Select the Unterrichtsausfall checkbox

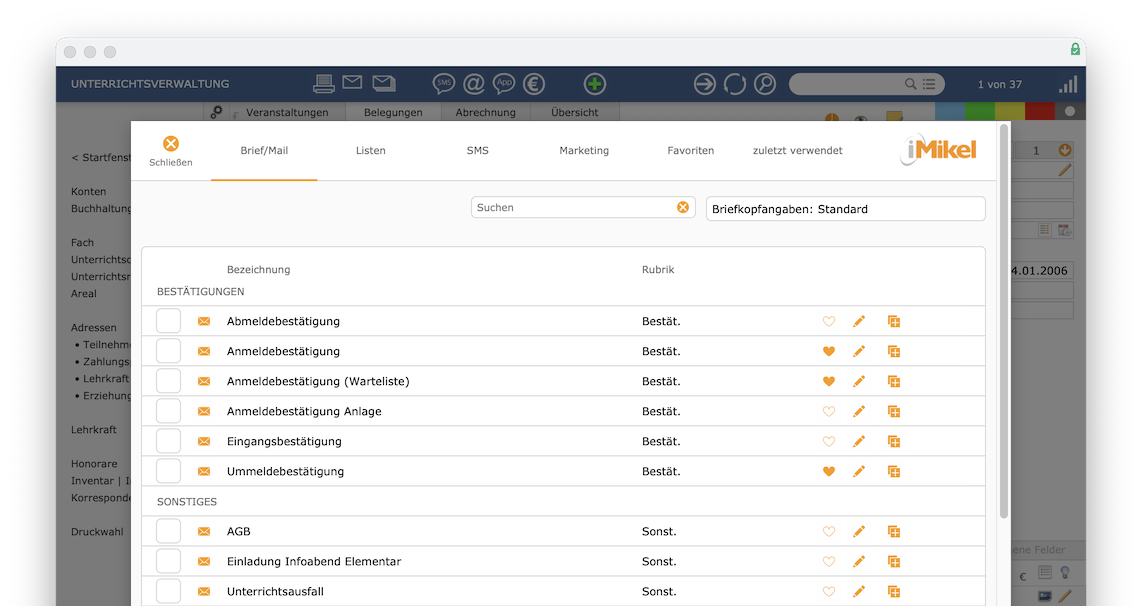coord(168,591)
